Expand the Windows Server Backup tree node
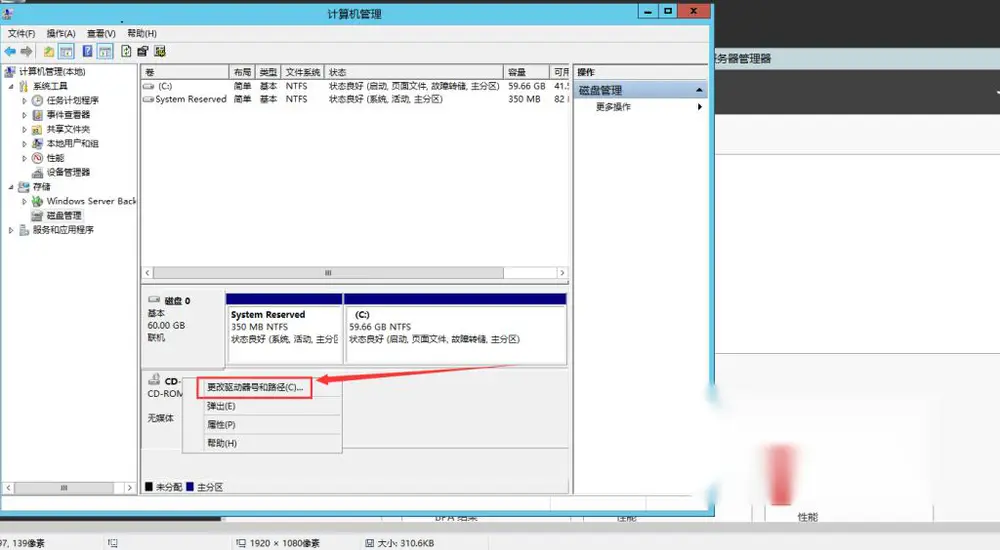The image size is (1000, 550). coord(24,202)
